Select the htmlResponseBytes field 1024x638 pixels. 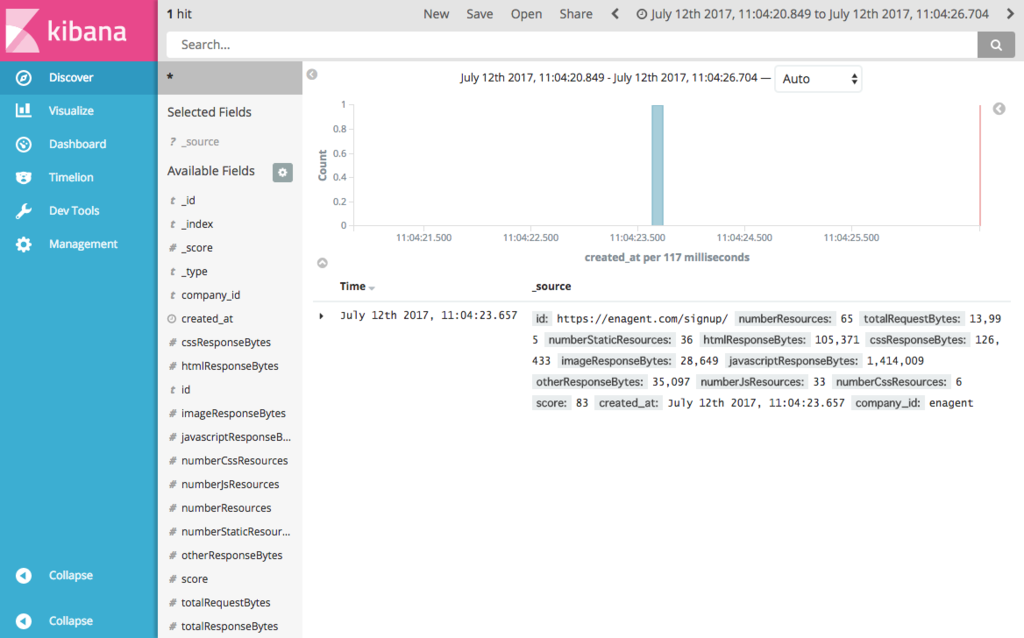click(230, 366)
